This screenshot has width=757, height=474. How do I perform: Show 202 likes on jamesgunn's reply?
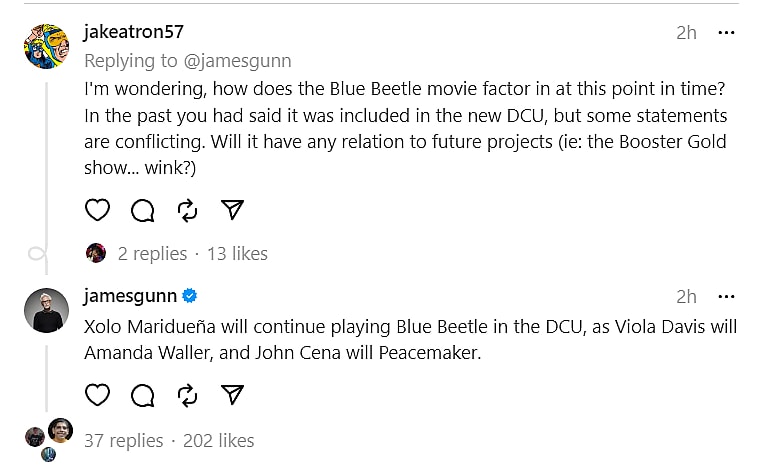[218, 440]
